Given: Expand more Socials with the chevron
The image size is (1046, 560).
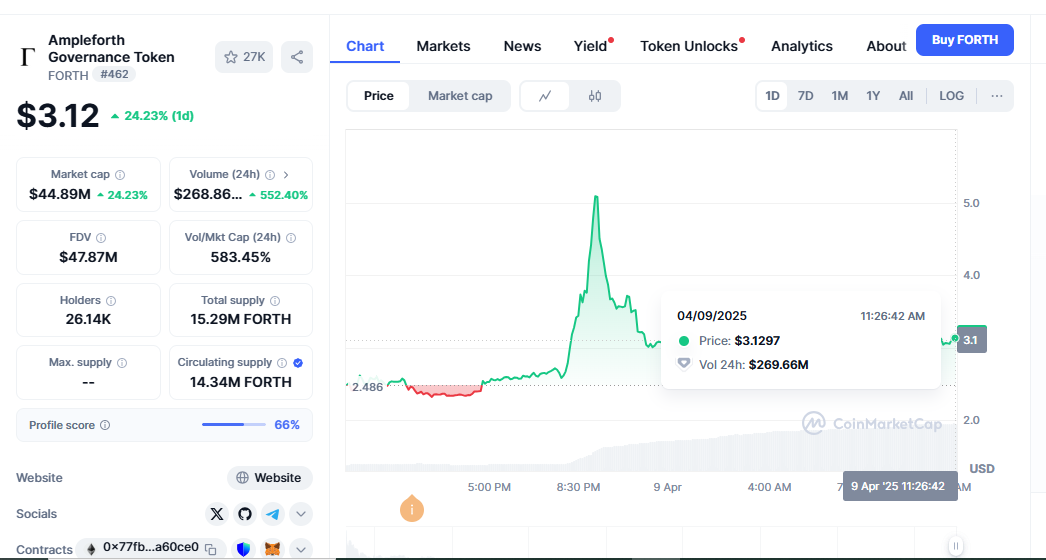Looking at the screenshot, I should point(301,514).
